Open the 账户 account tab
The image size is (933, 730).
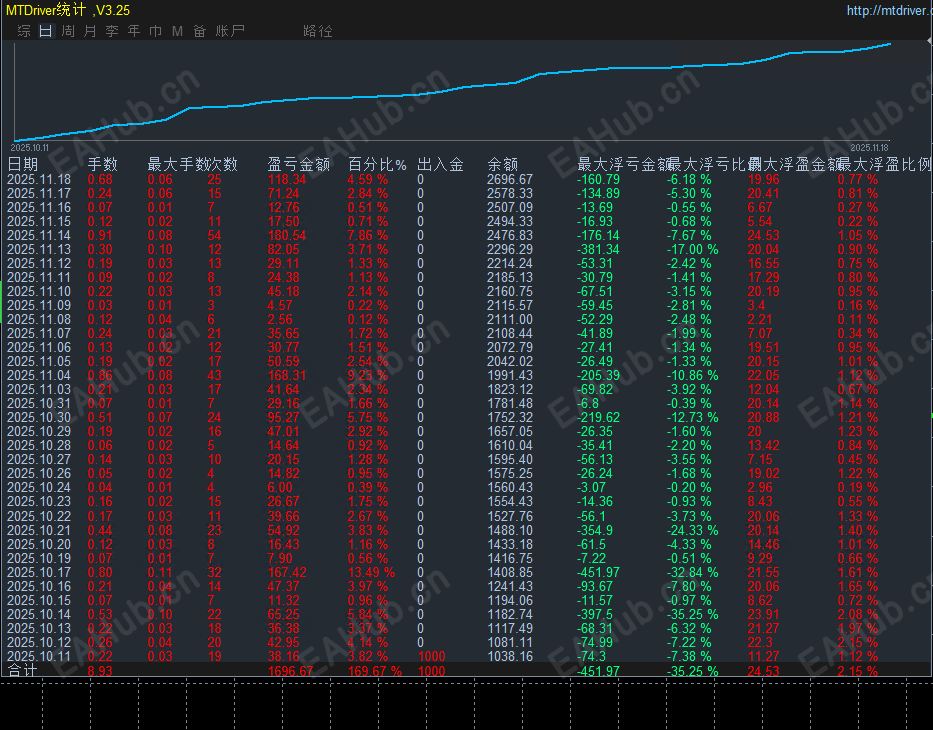228,31
